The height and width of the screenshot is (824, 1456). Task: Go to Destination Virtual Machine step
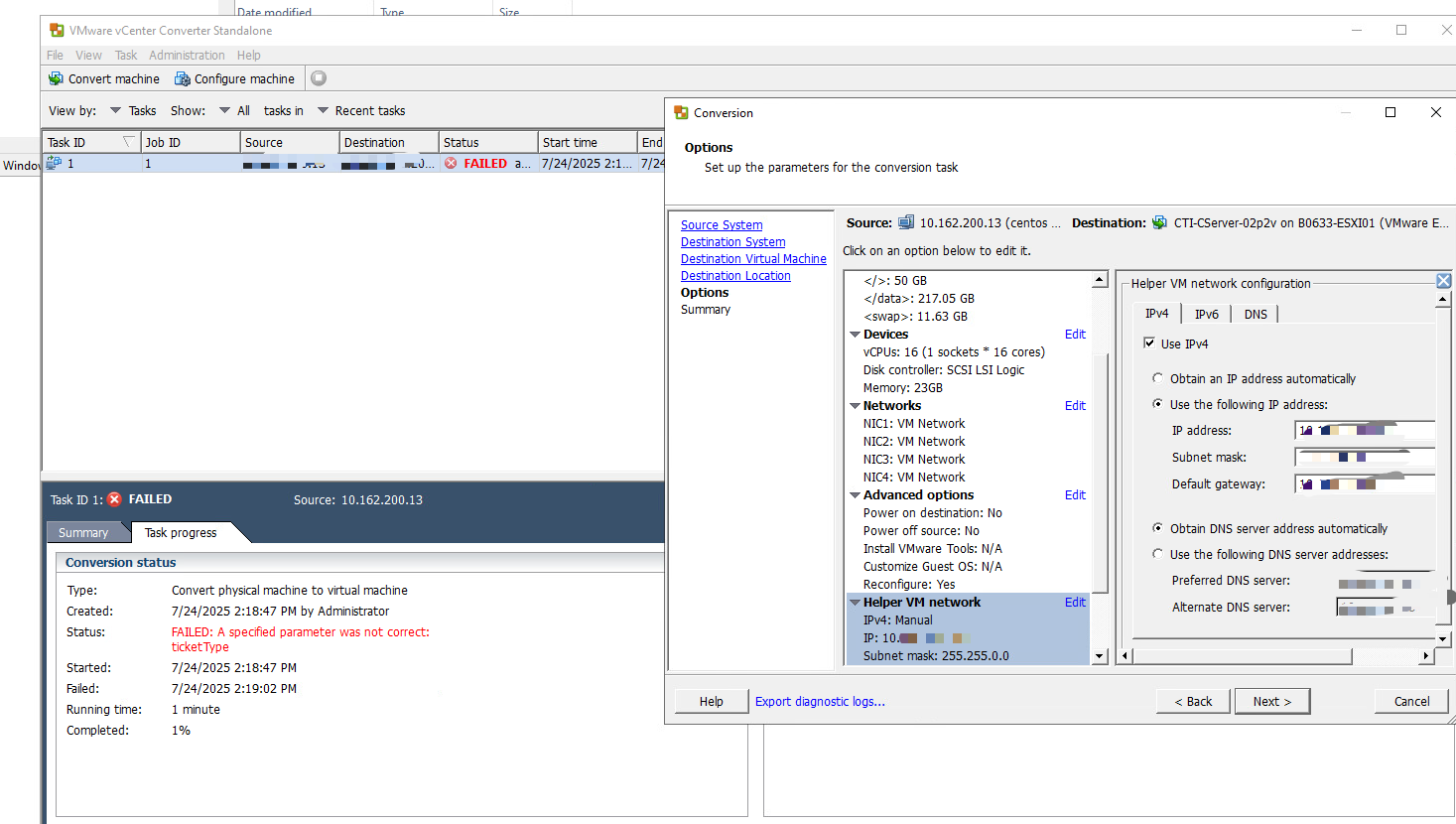click(x=753, y=259)
